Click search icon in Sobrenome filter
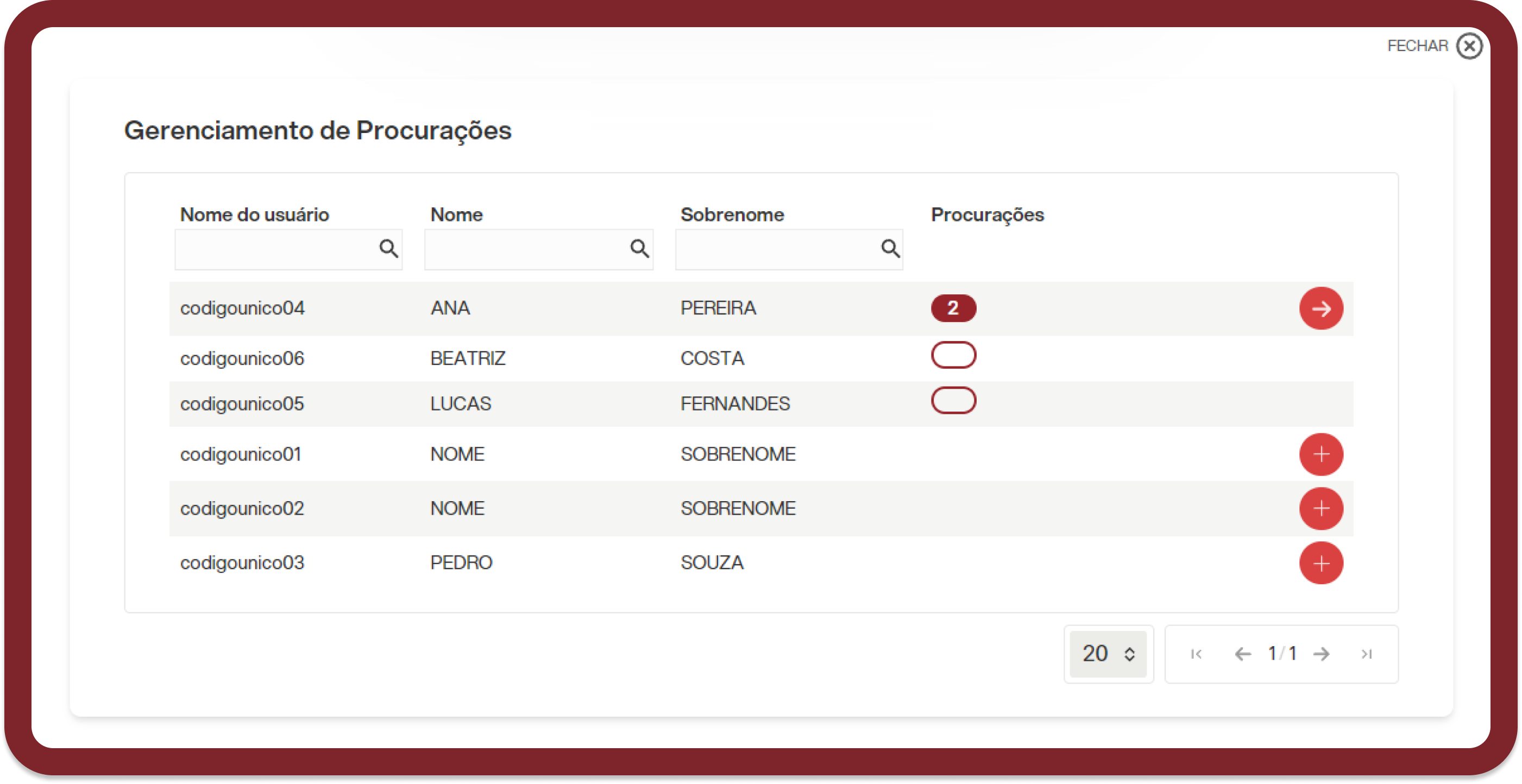 (x=890, y=249)
